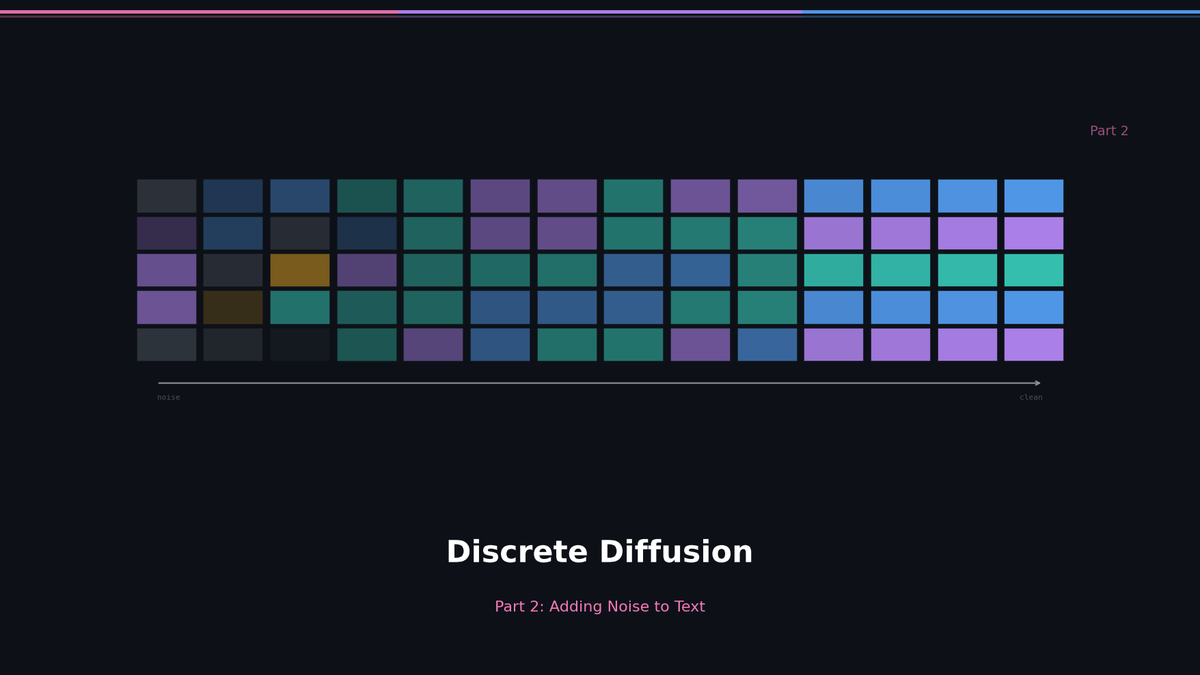This screenshot has height=675, width=1200.
Task: Click the noise label under the arrow
Action: coord(168,397)
